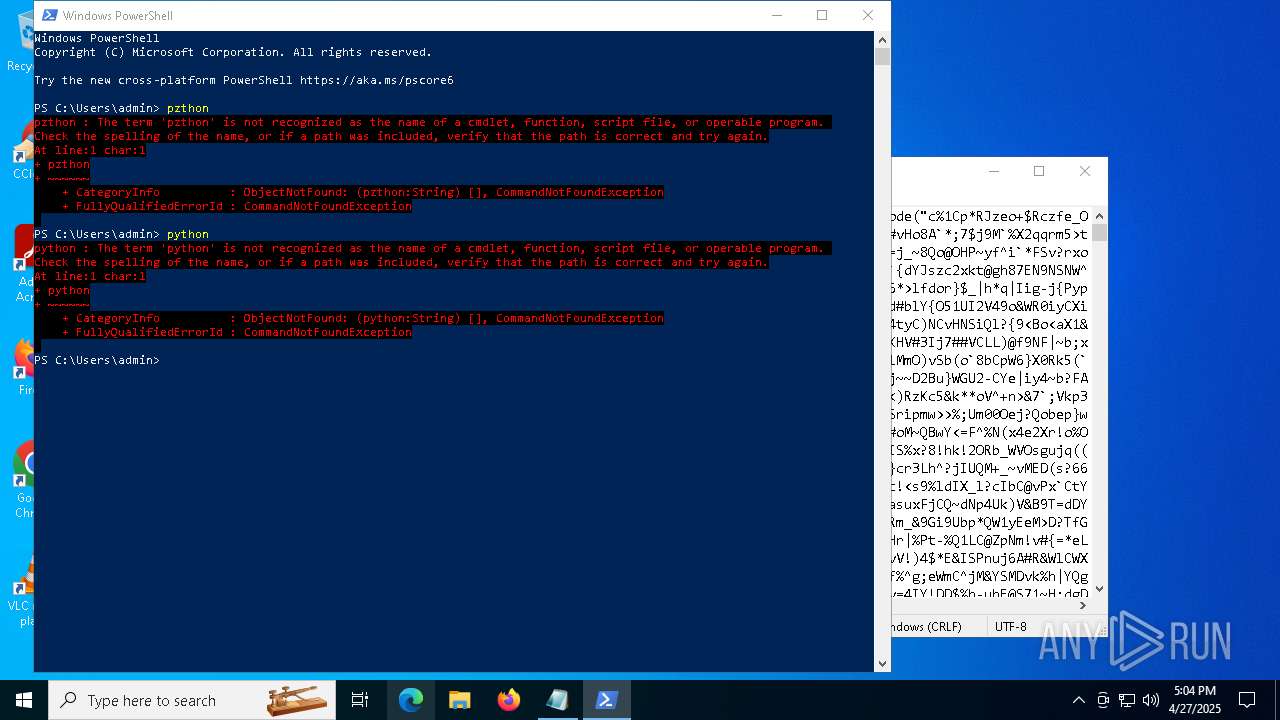The width and height of the screenshot is (1280, 720).
Task: Click the aka.ms/pscore6 URL text
Action: click(377, 80)
